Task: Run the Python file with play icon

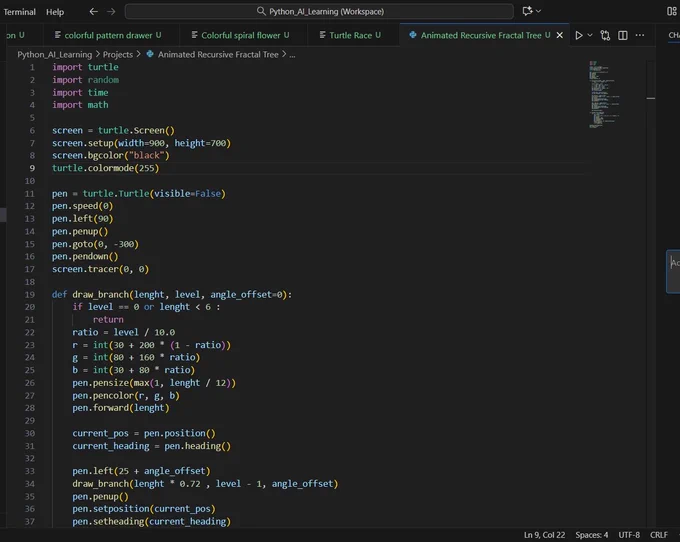Action: coord(579,36)
